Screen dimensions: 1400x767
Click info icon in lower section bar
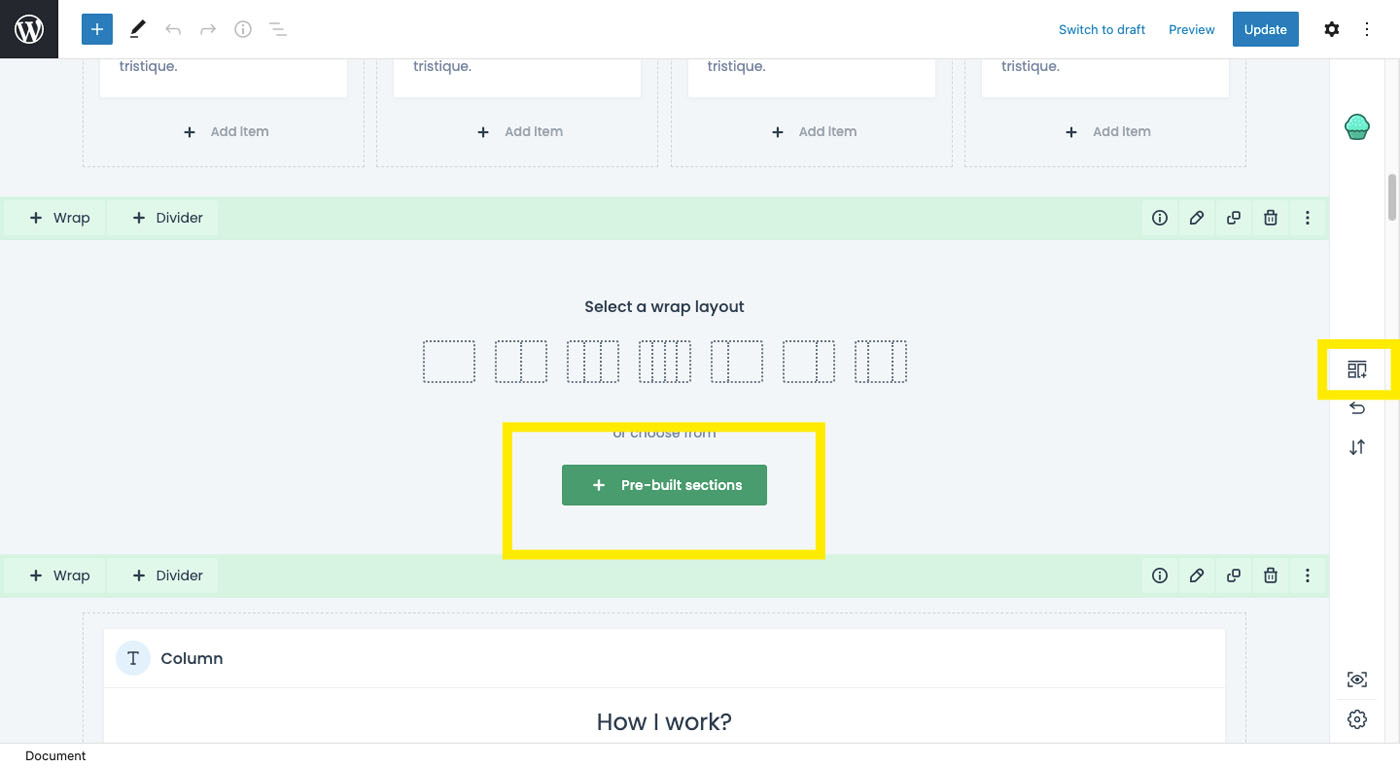1160,576
